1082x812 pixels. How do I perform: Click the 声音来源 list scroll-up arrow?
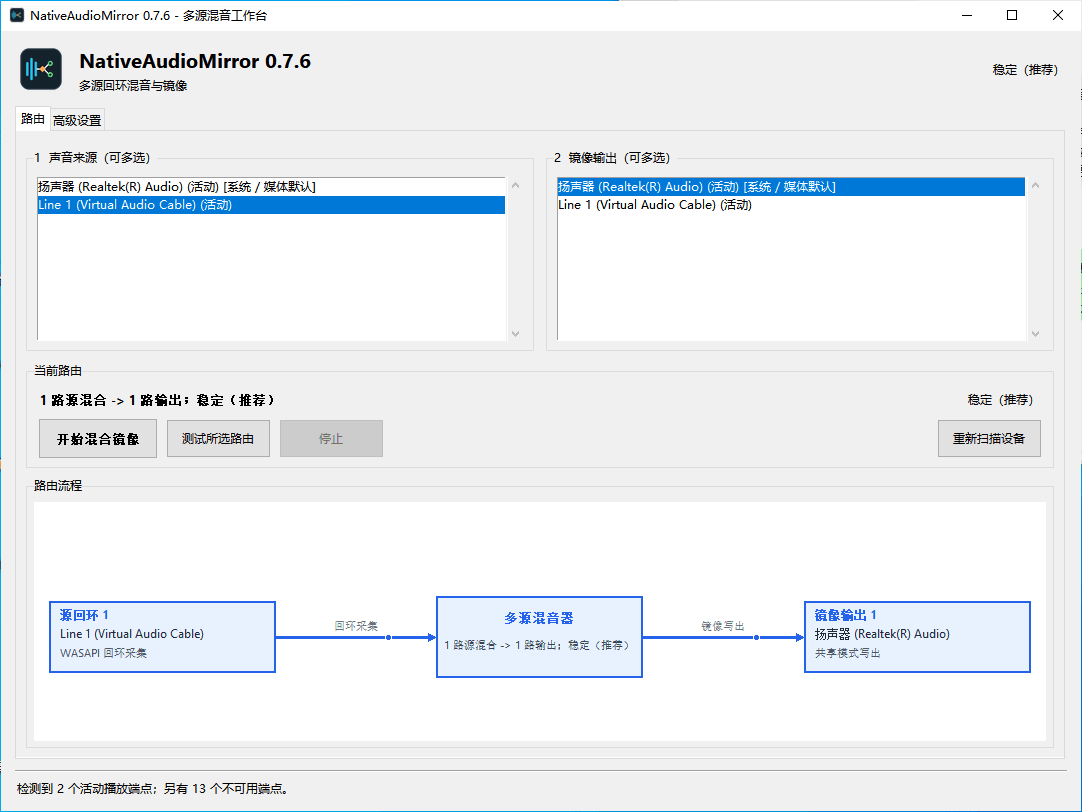tap(515, 186)
